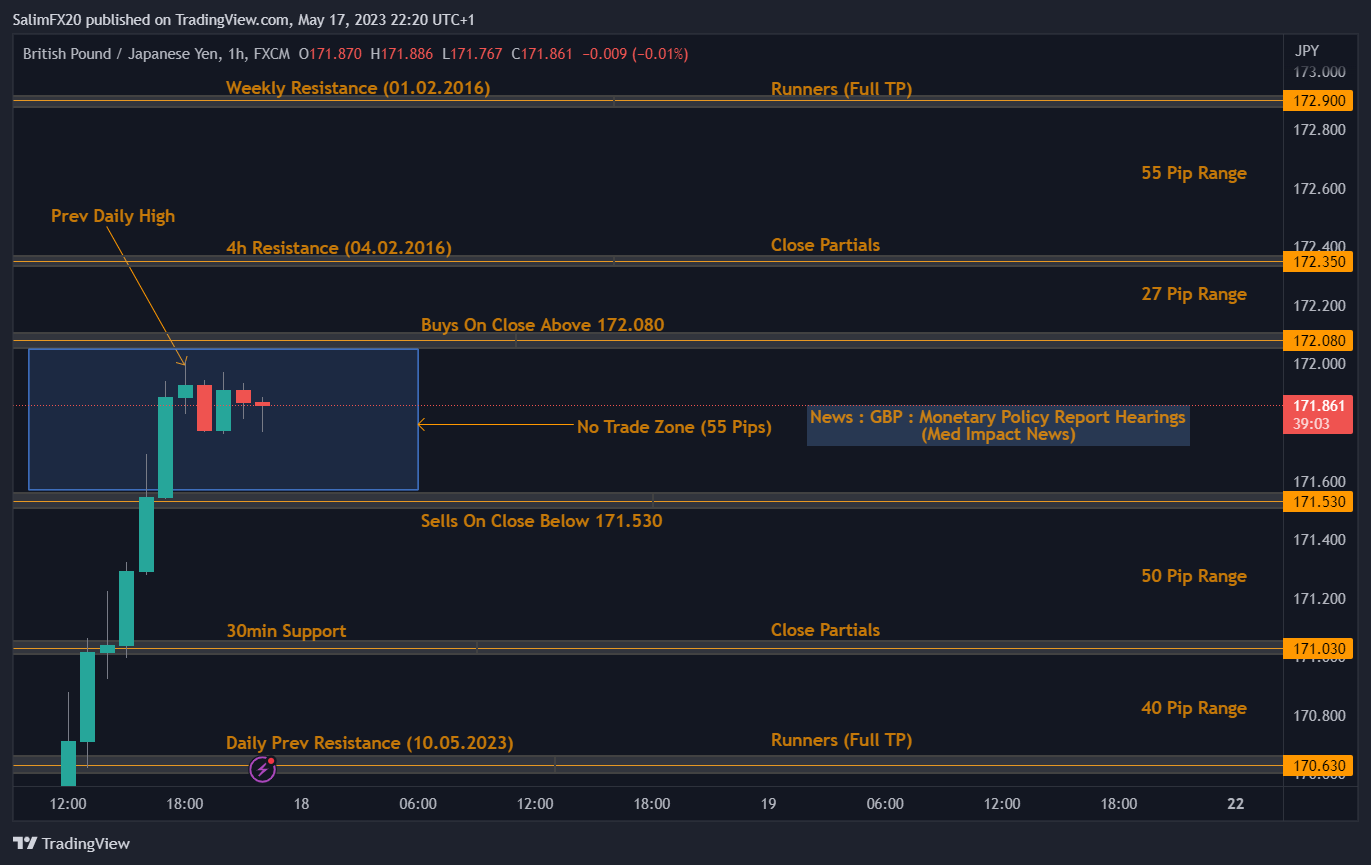This screenshot has height=865, width=1371.
Task: Select the Daily Prev Resistance (10.05.2023) label
Action: [x=369, y=743]
